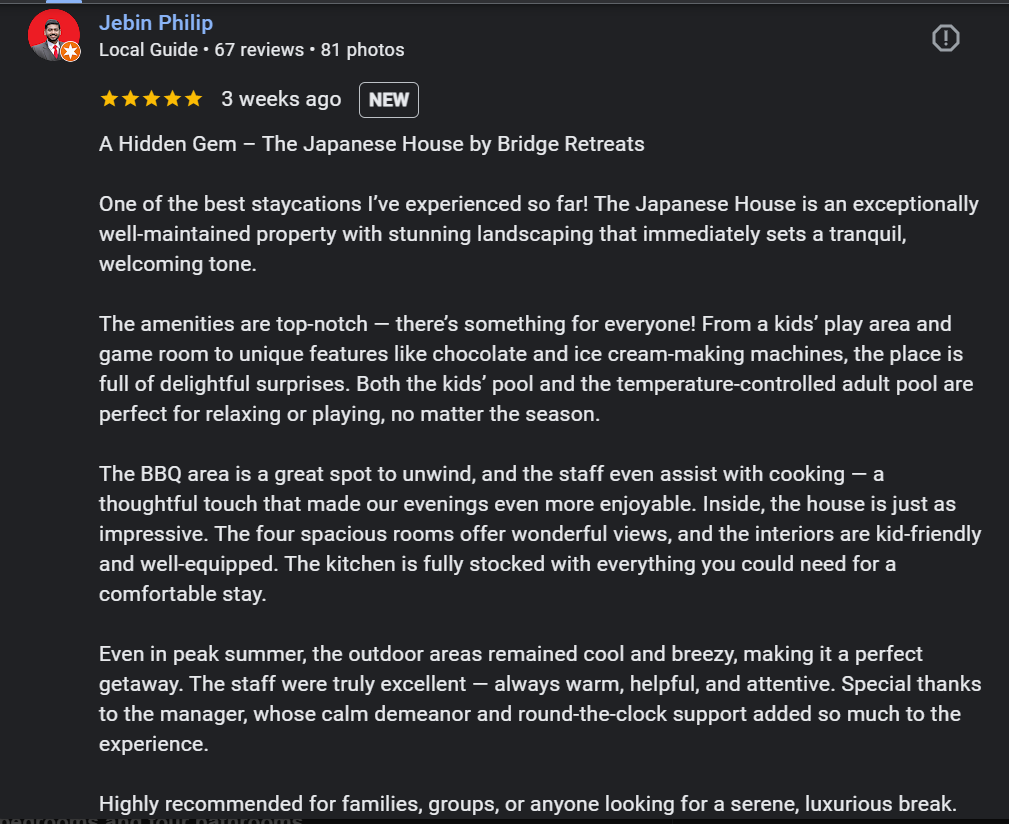Viewport: 1009px width, 824px height.
Task: Click the second yellow rating star
Action: 130,99
